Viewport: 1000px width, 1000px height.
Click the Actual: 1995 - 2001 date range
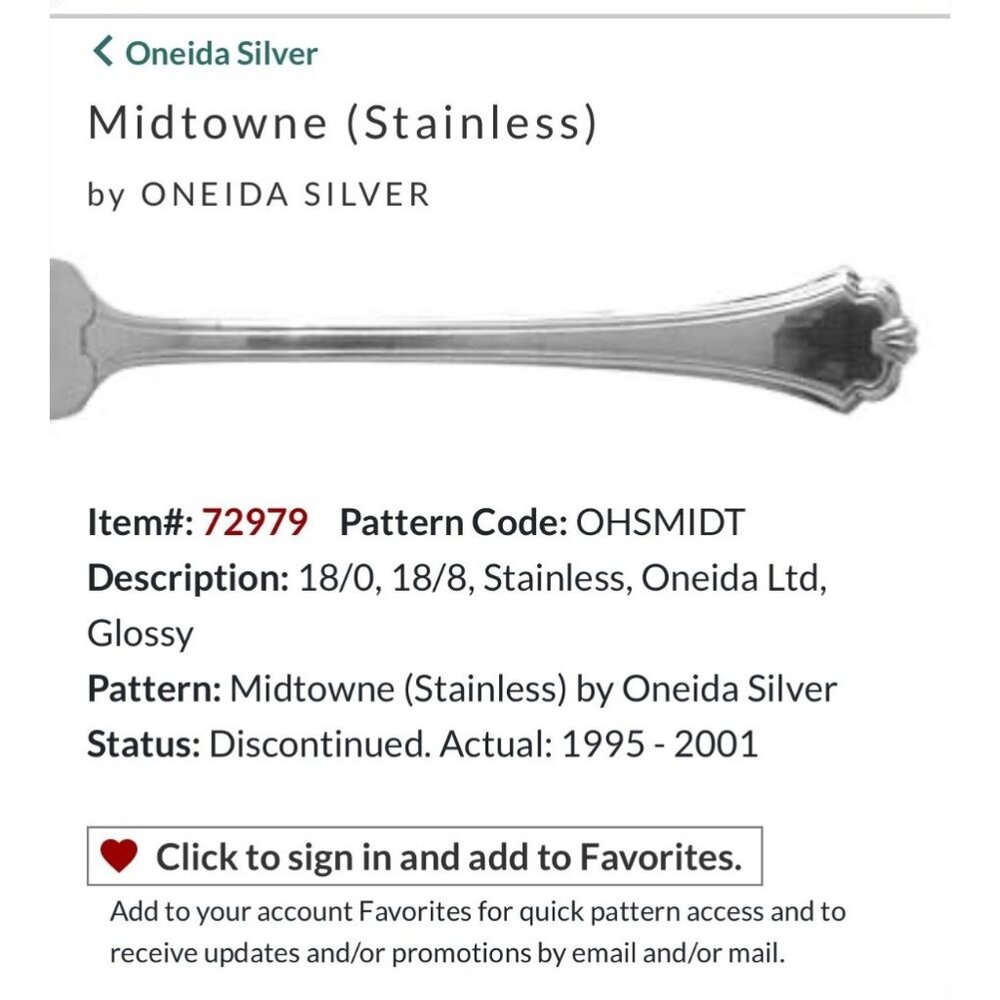click(x=625, y=745)
